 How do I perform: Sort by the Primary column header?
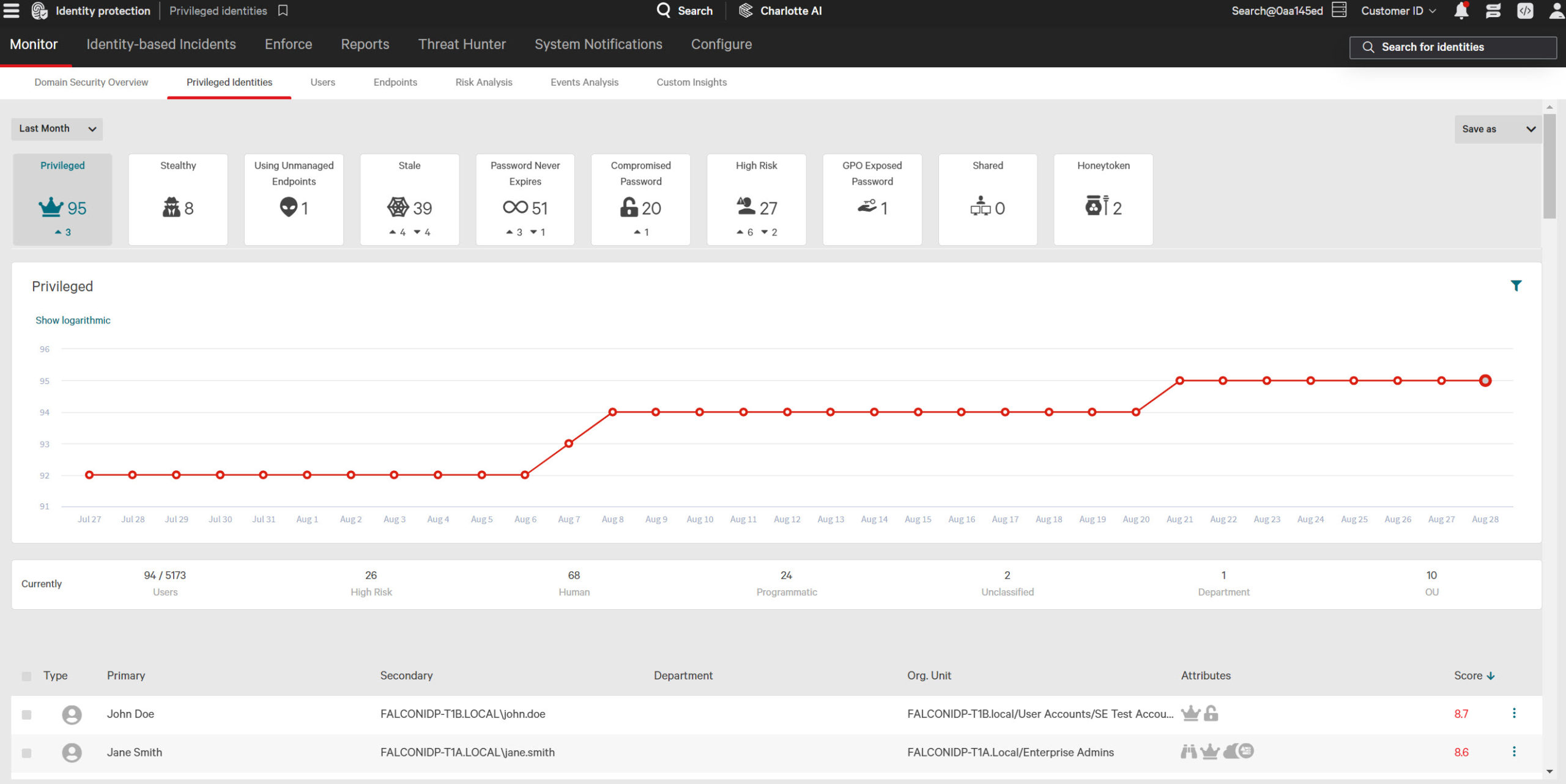pyautogui.click(x=126, y=676)
